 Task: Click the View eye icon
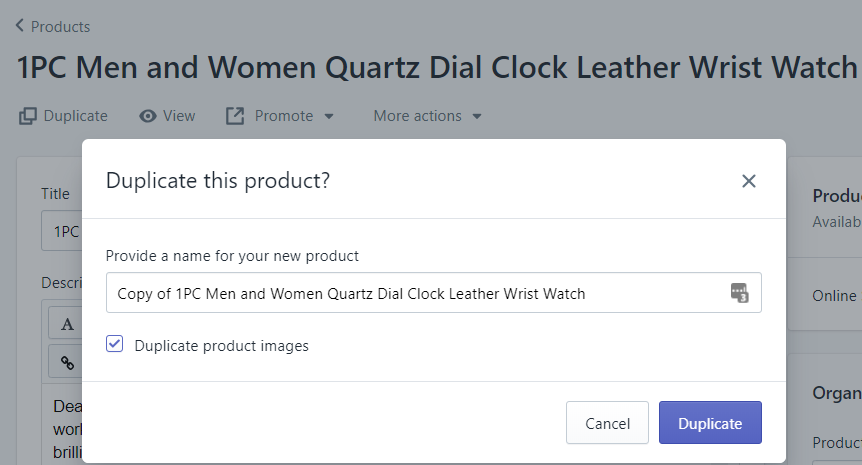pos(148,116)
